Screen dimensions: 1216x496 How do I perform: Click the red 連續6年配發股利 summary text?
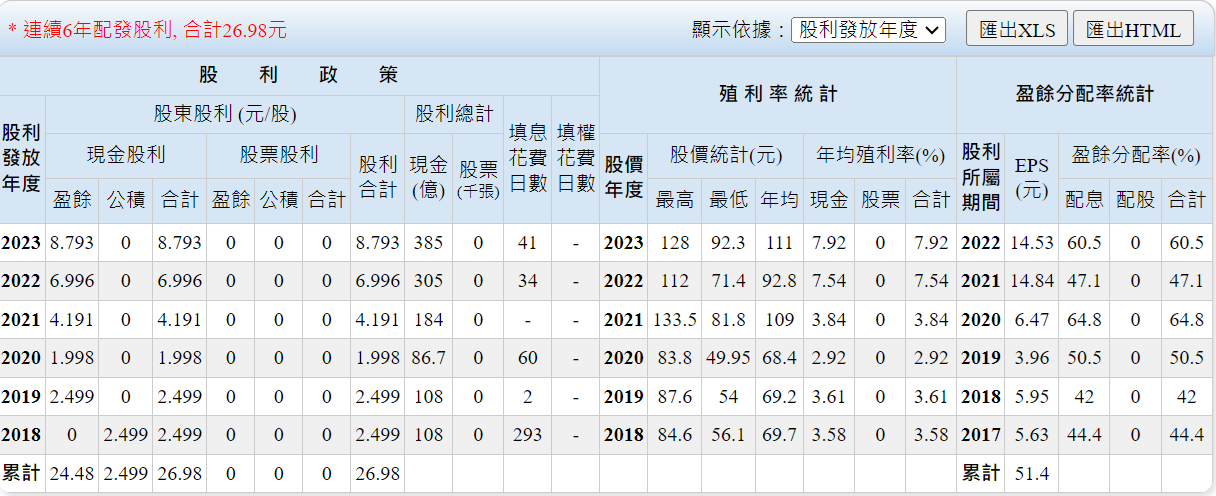147,30
